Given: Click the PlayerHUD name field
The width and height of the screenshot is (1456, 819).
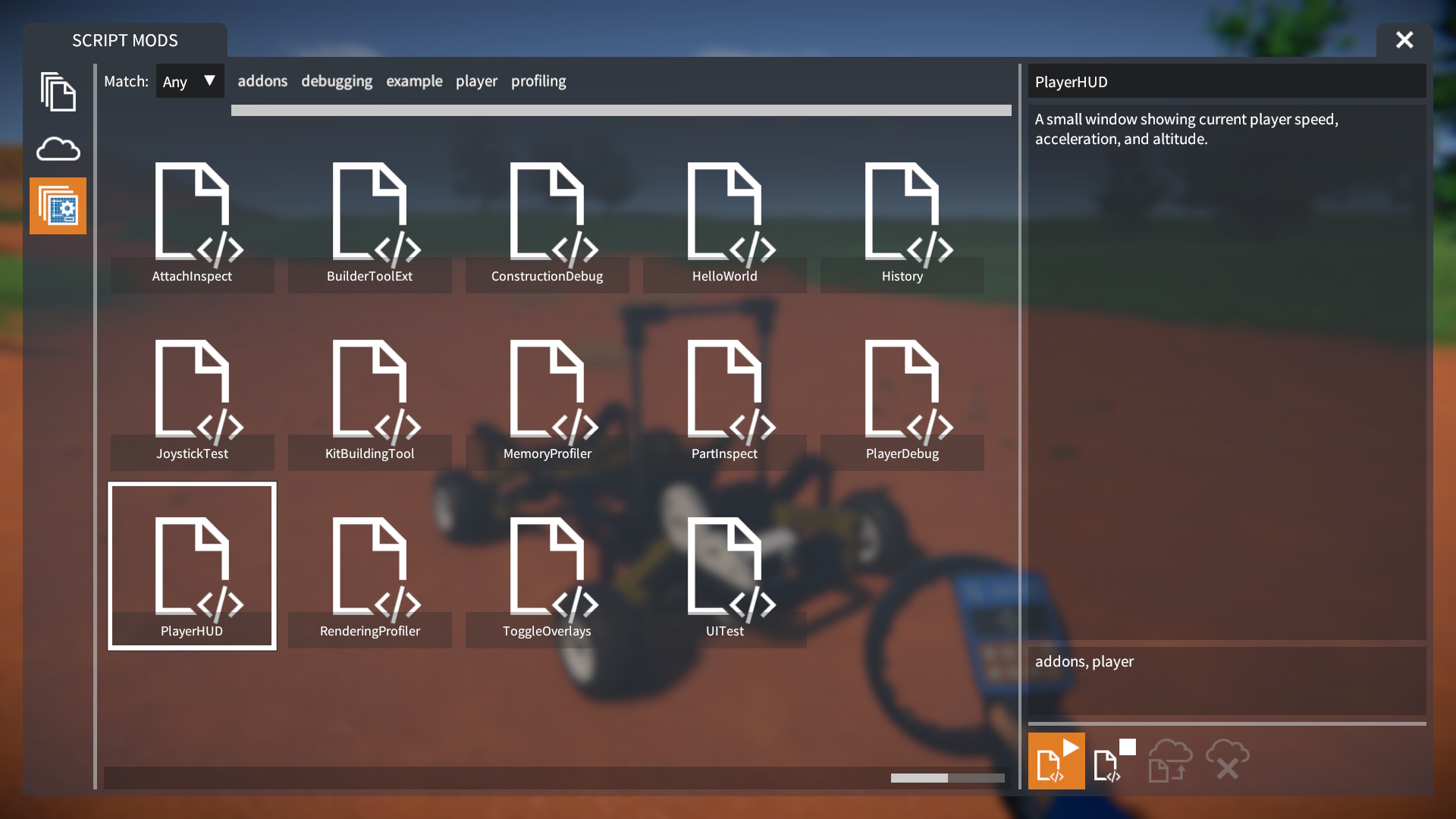Looking at the screenshot, I should click(1225, 82).
